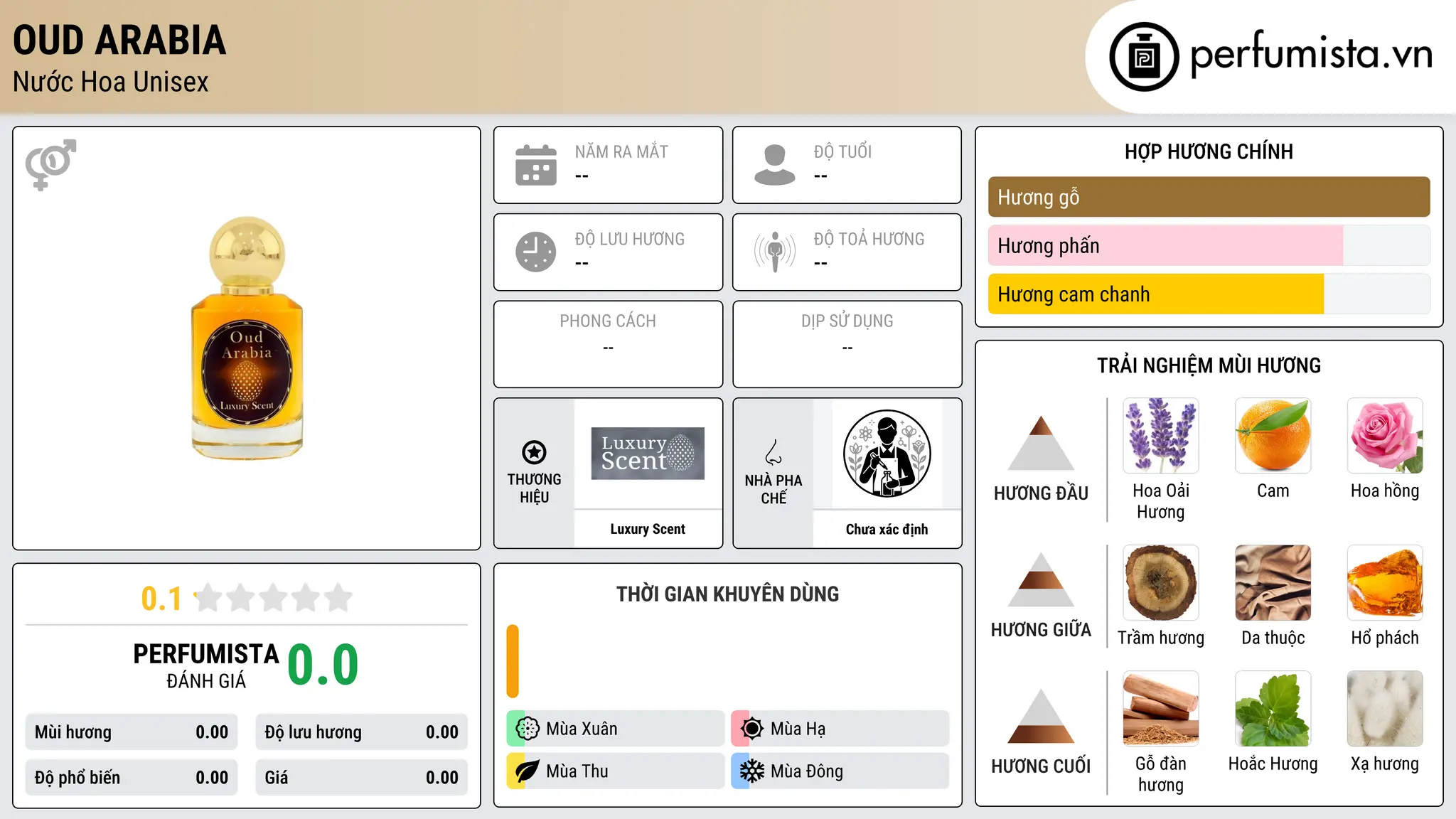Viewport: 1456px width, 819px height.
Task: Select the Hoa hồng rose note image
Action: click(1385, 436)
